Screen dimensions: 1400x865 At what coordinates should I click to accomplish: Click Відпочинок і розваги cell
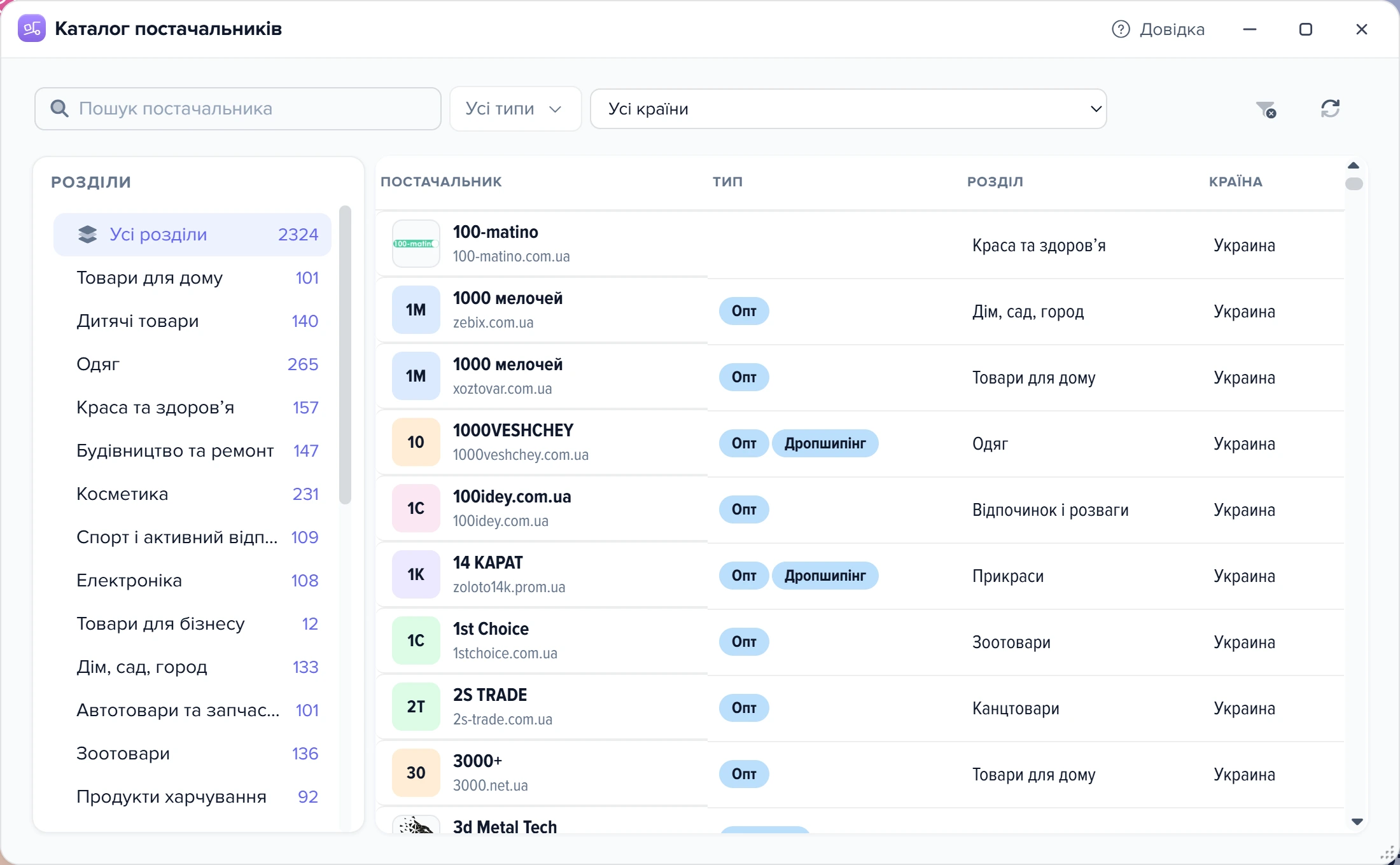(x=1050, y=510)
